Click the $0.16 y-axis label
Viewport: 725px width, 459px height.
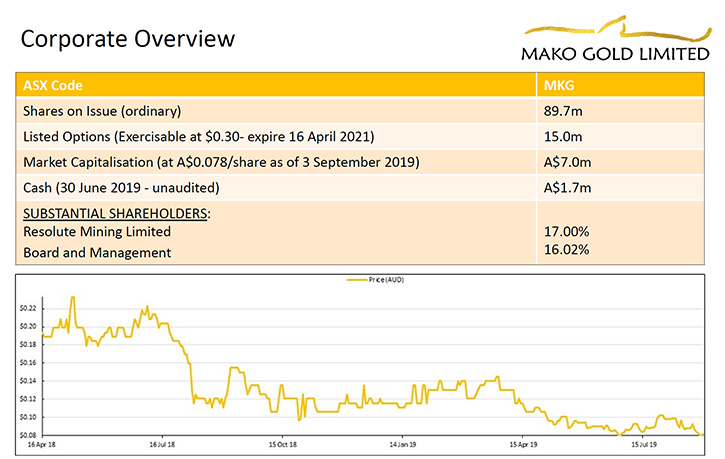(x=28, y=363)
